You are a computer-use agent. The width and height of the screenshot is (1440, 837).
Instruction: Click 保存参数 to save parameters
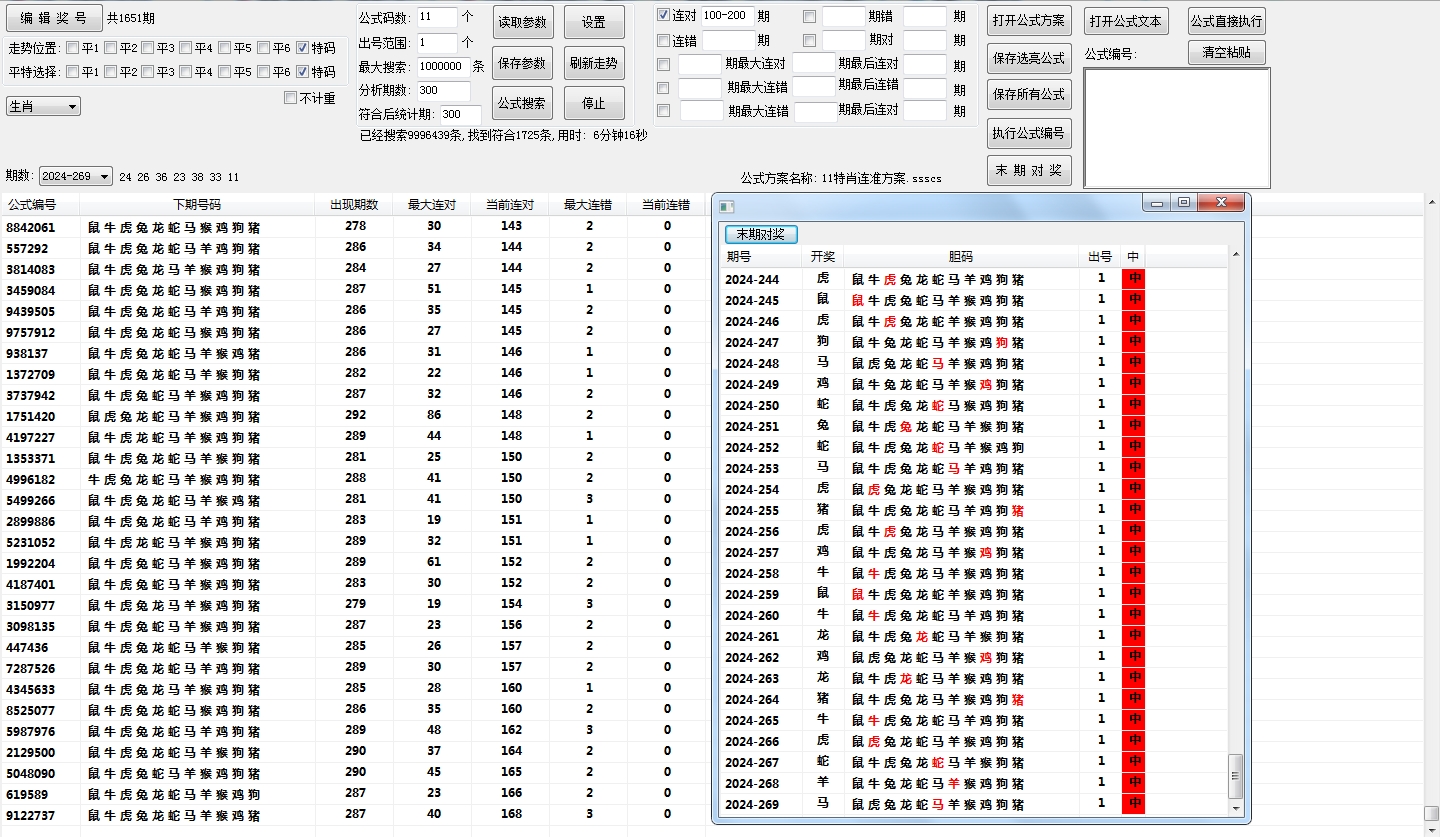point(522,60)
